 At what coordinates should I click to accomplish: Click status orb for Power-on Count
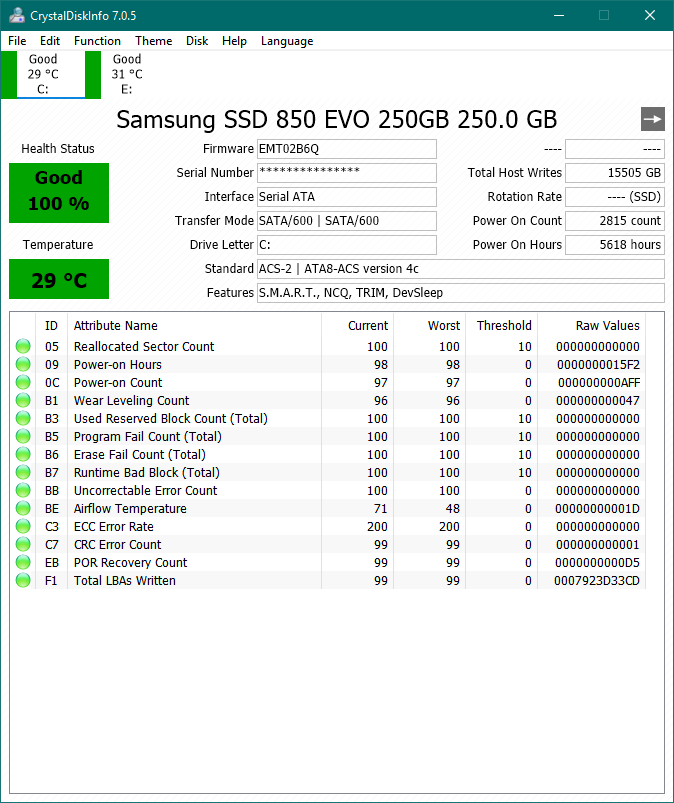[x=23, y=383]
